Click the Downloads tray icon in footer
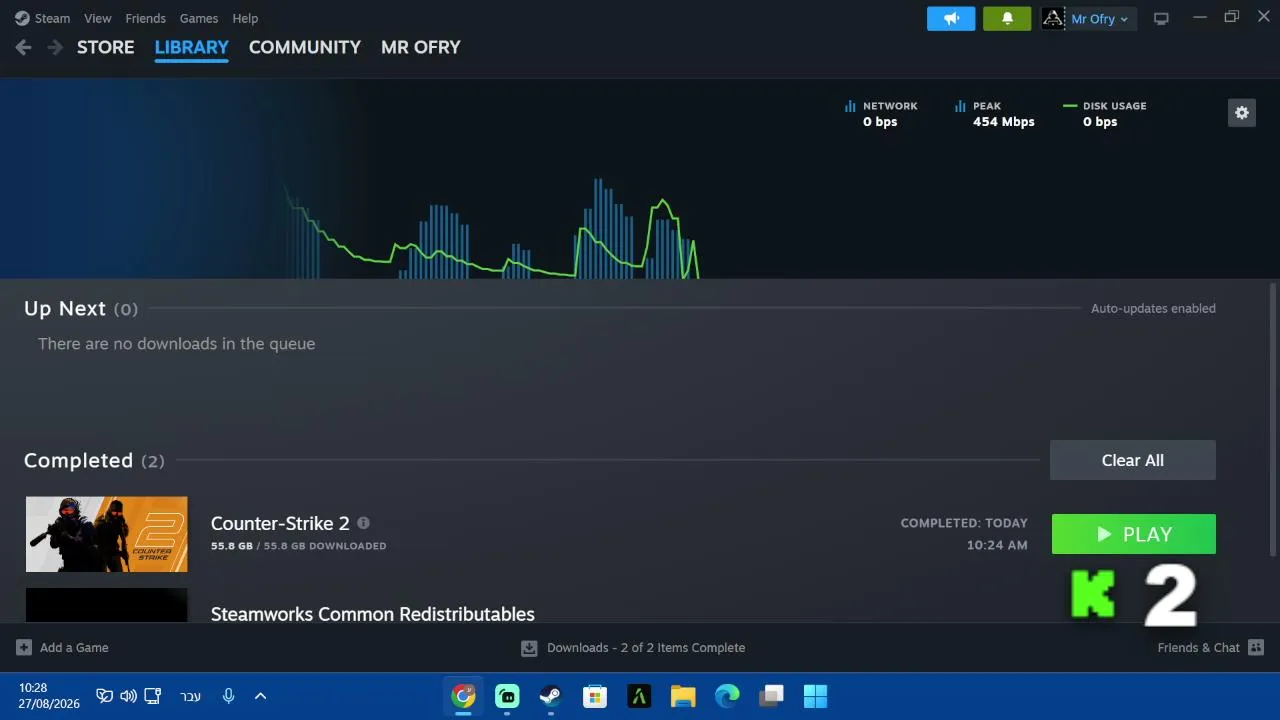Image resolution: width=1280 pixels, height=720 pixels. (x=529, y=648)
